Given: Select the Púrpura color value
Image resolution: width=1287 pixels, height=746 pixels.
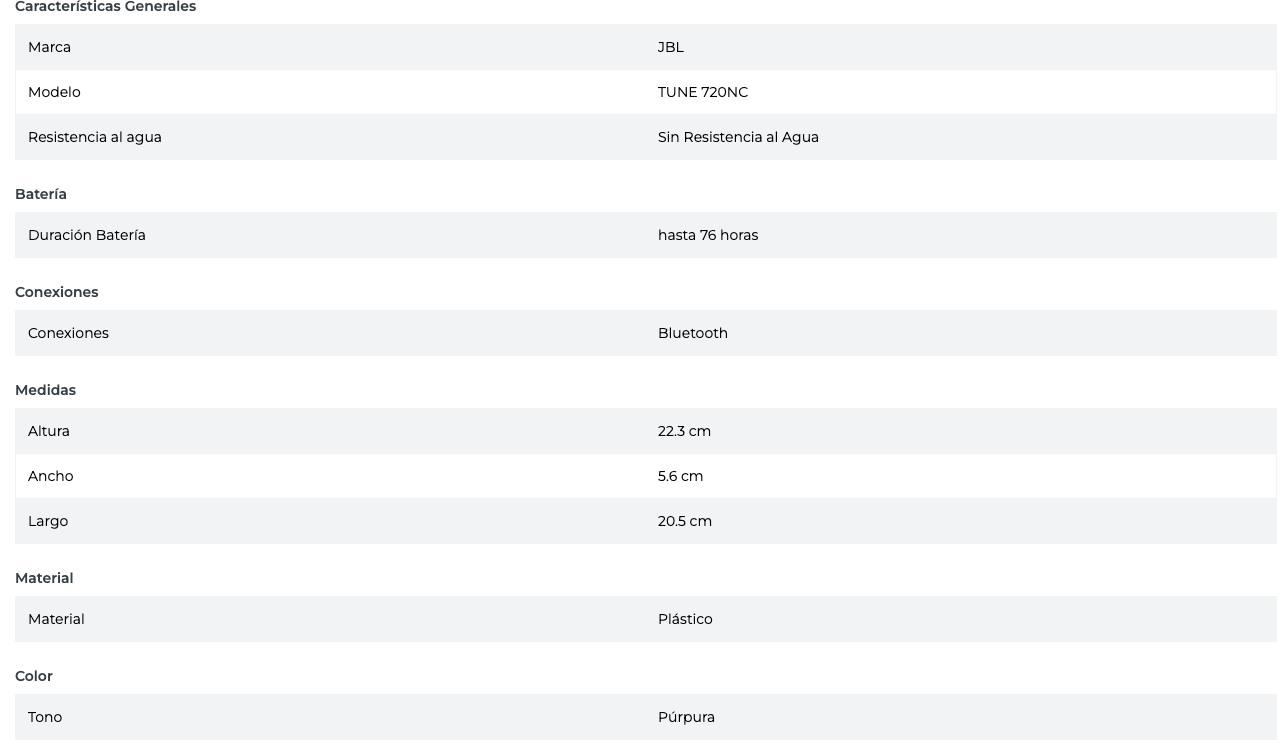Looking at the screenshot, I should [686, 717].
